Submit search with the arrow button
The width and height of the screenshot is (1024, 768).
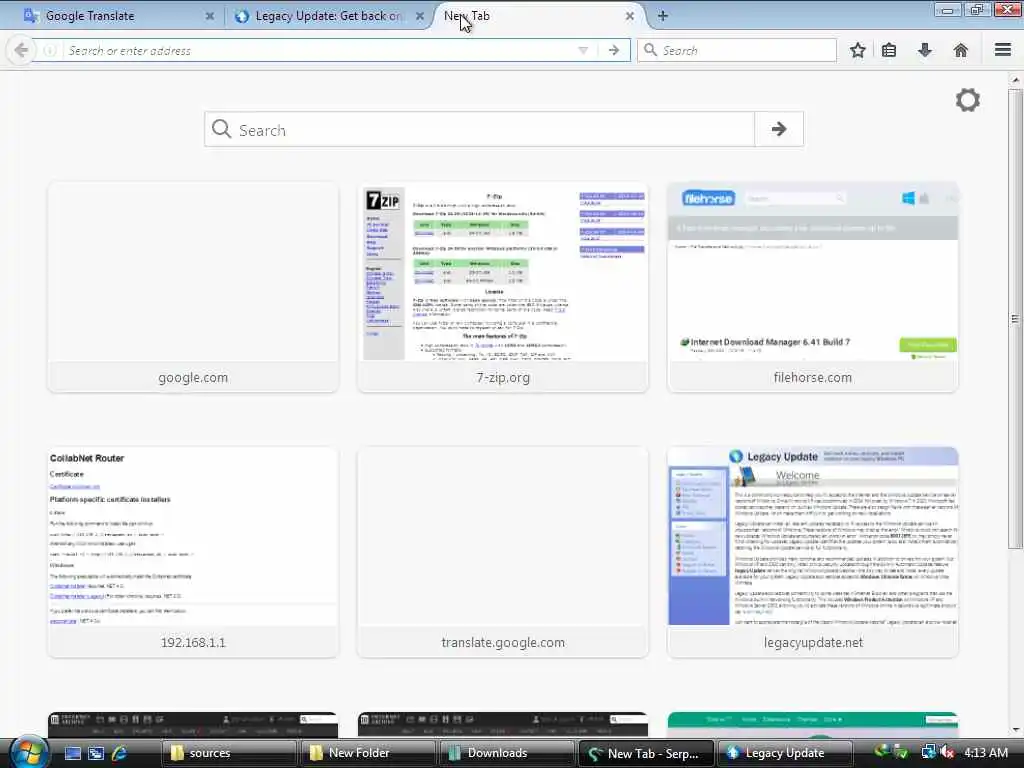778,129
